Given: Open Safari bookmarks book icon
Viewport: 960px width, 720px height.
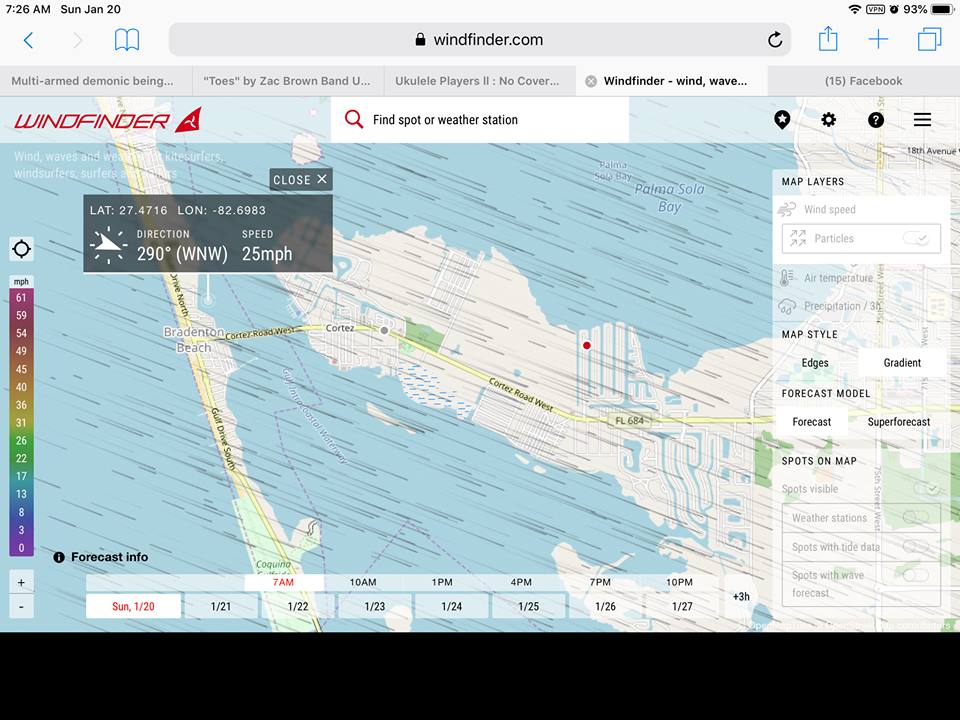Looking at the screenshot, I should pyautogui.click(x=127, y=40).
